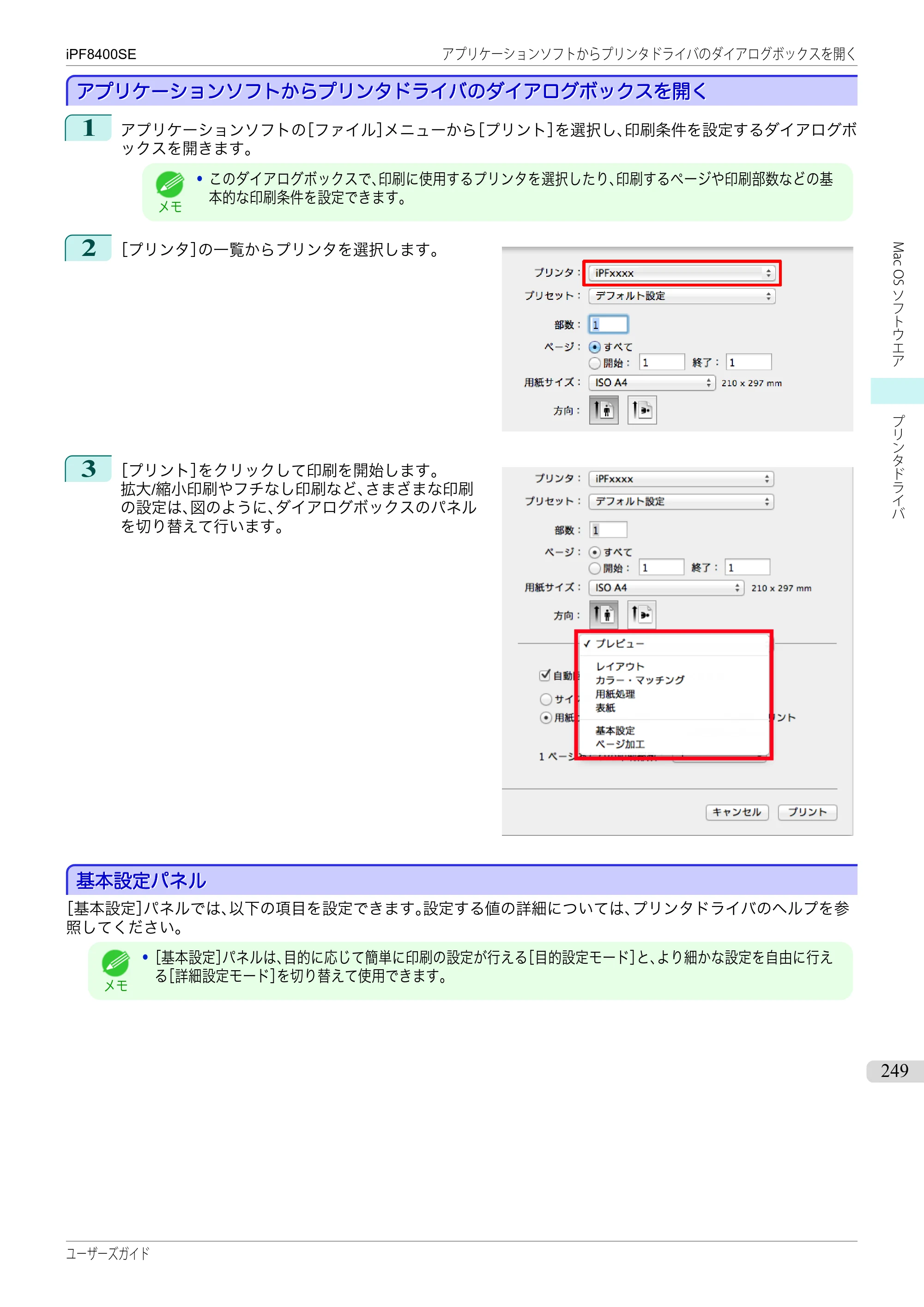Screen dimensions: 924x1307
Task: Click the 終了 page field in step 2 dialog
Action: point(749,363)
